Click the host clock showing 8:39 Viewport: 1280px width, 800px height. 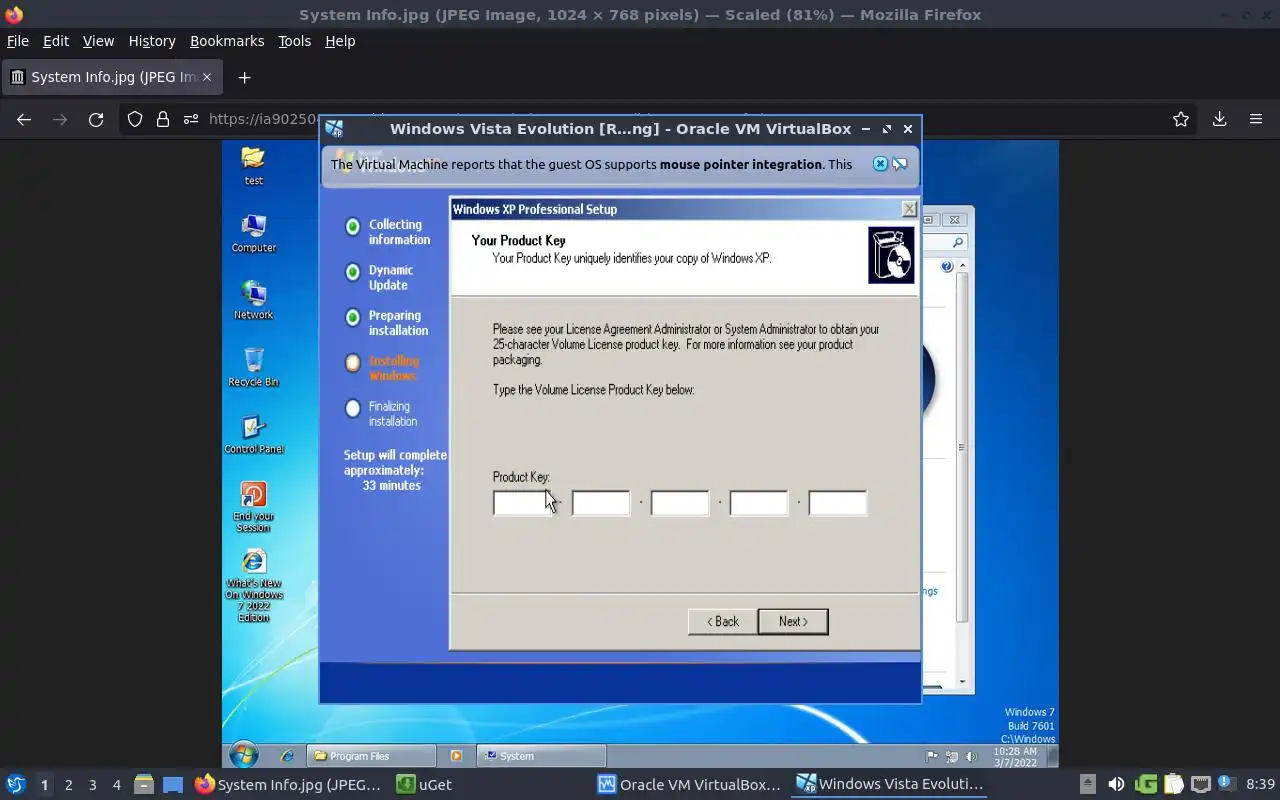(1260, 784)
